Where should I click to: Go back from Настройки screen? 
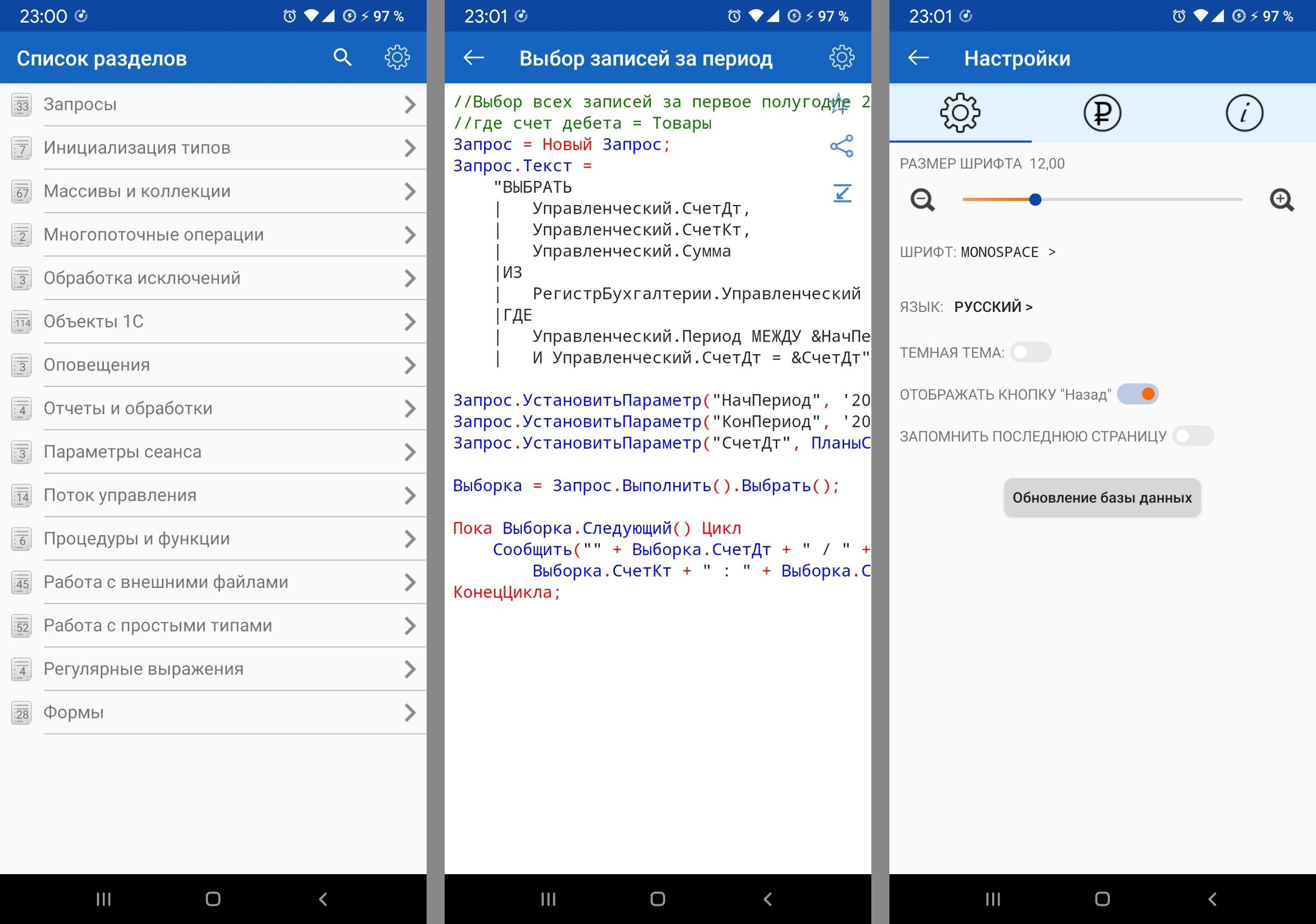click(919, 57)
